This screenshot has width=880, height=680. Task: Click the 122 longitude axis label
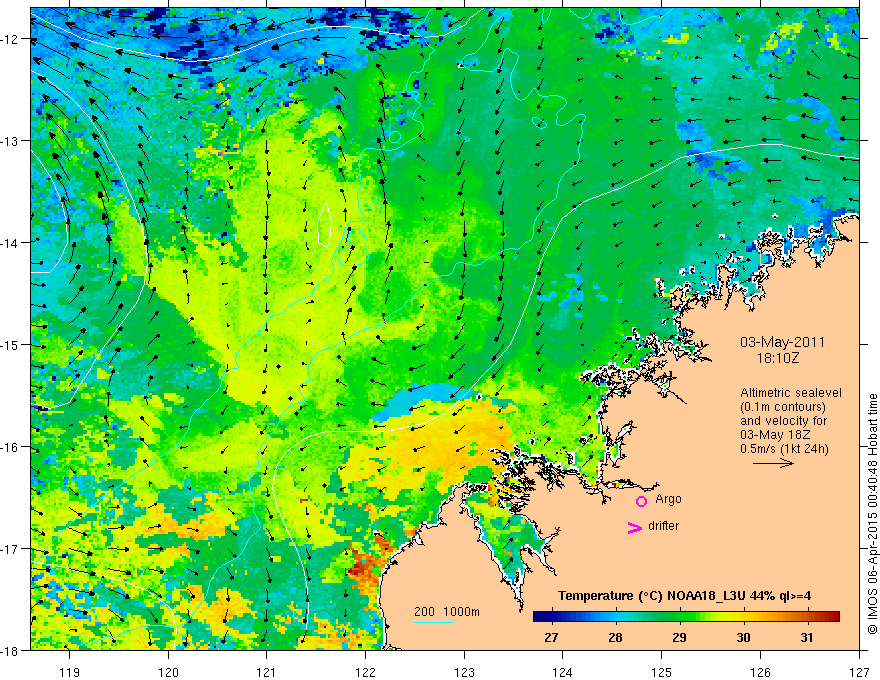[365, 672]
